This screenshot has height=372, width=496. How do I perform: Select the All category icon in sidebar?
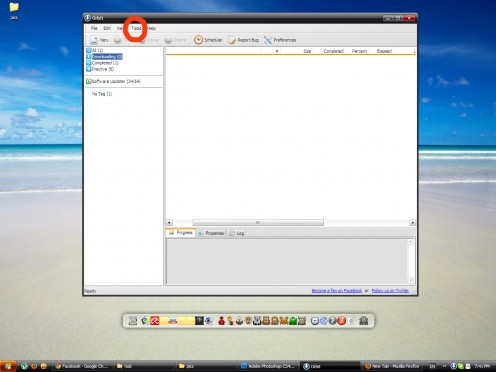point(89,50)
